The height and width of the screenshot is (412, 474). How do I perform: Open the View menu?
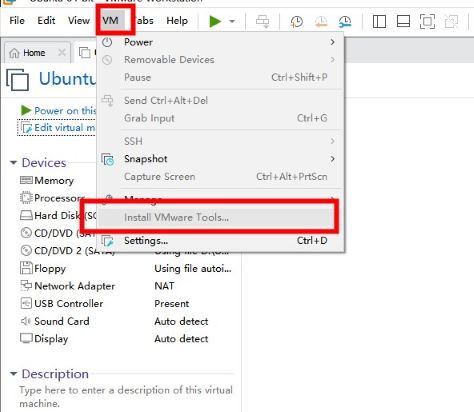click(x=79, y=21)
